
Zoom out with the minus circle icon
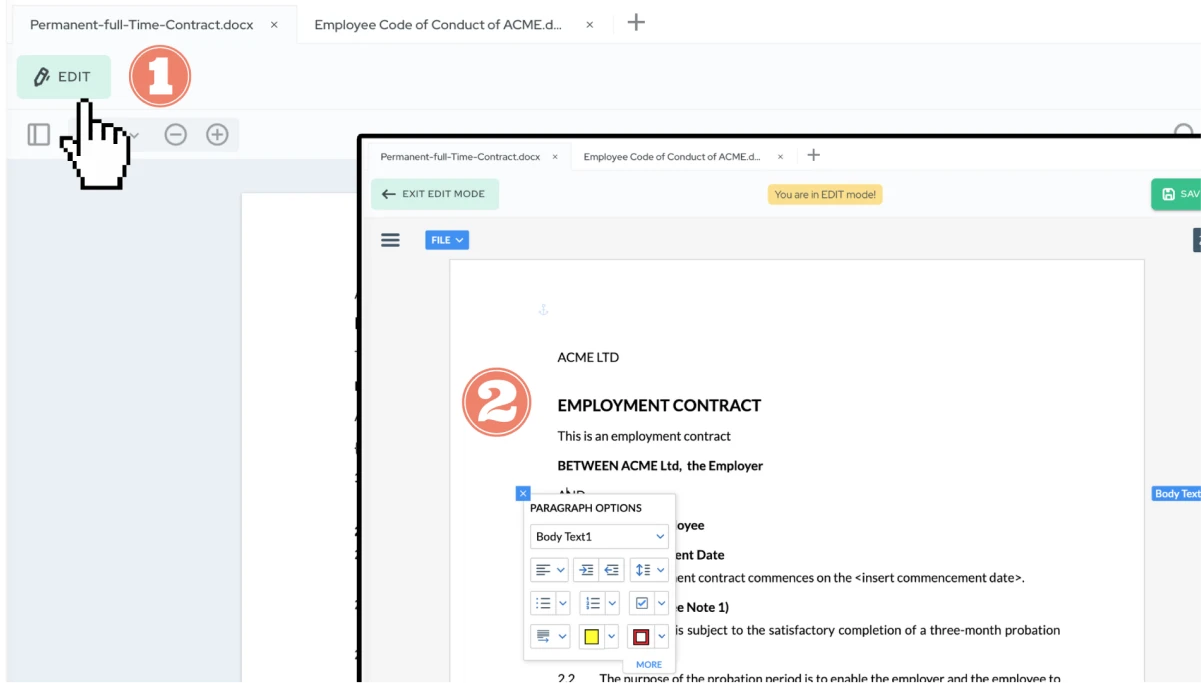pos(176,134)
